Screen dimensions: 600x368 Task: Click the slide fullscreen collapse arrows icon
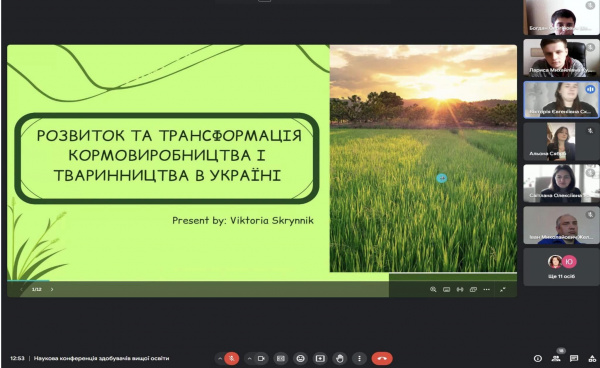(x=503, y=289)
